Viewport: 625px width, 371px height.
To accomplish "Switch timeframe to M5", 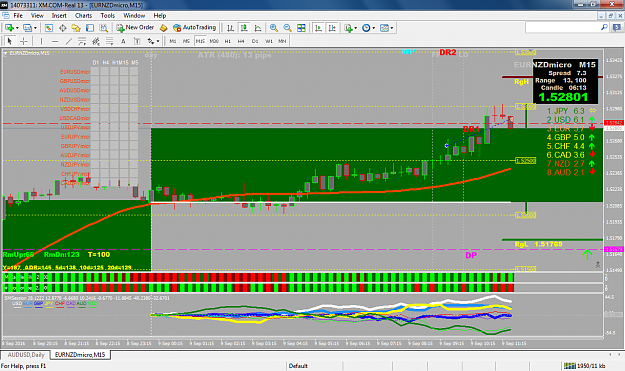I will pyautogui.click(x=186, y=41).
